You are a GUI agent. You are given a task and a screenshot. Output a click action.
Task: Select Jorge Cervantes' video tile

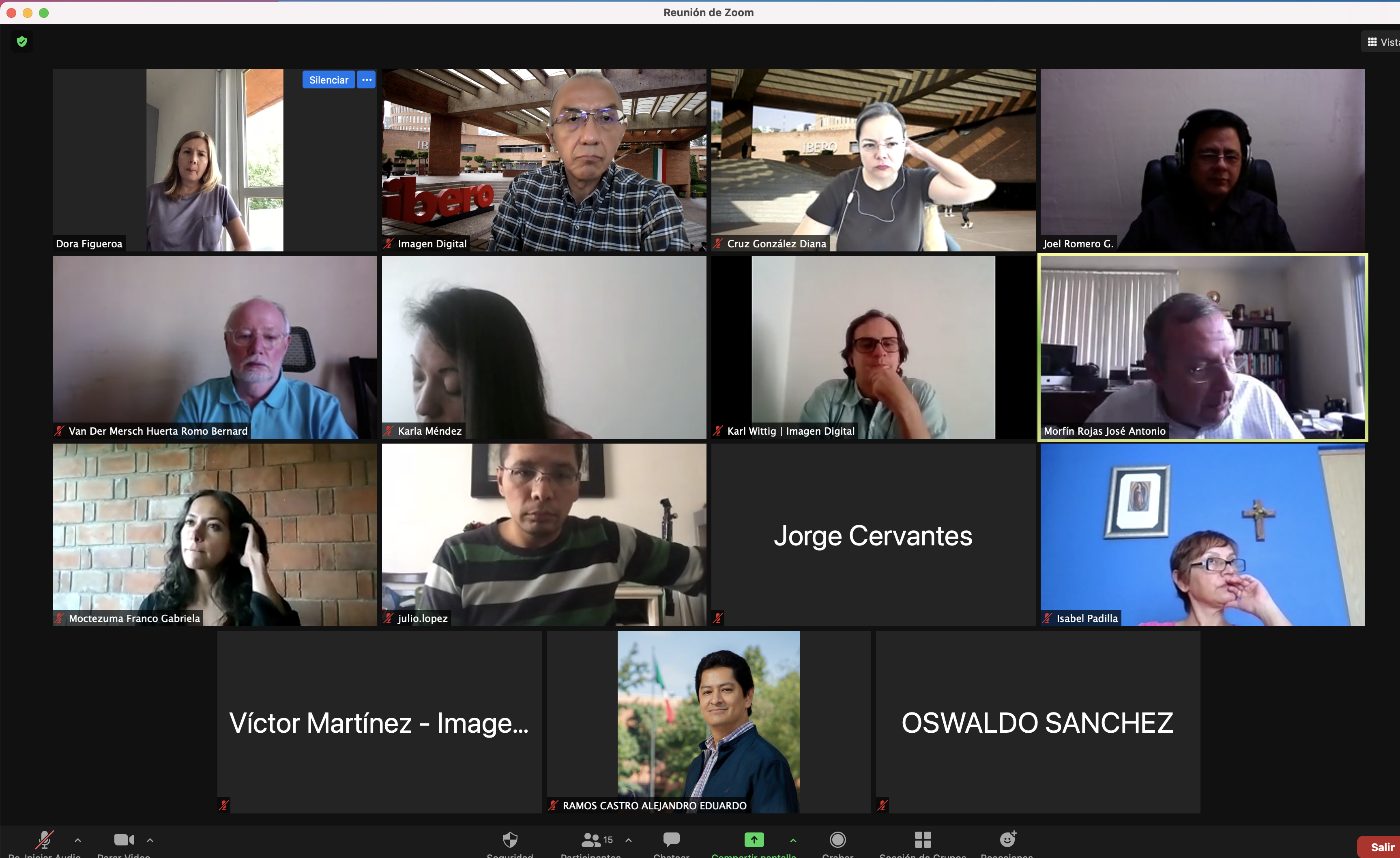[x=873, y=535]
